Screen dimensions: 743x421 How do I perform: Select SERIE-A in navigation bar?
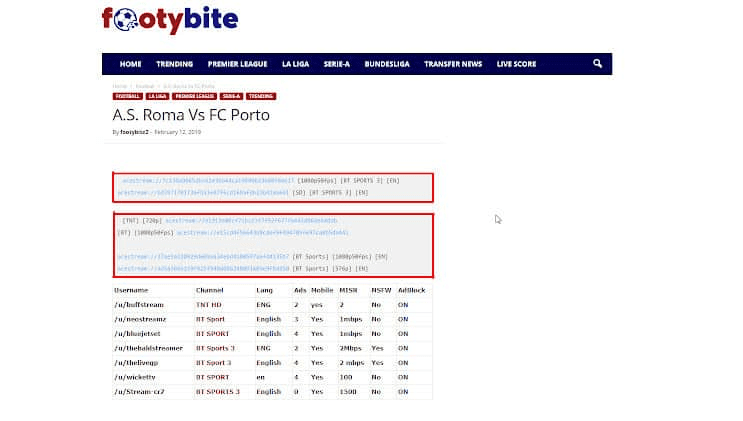coord(336,64)
